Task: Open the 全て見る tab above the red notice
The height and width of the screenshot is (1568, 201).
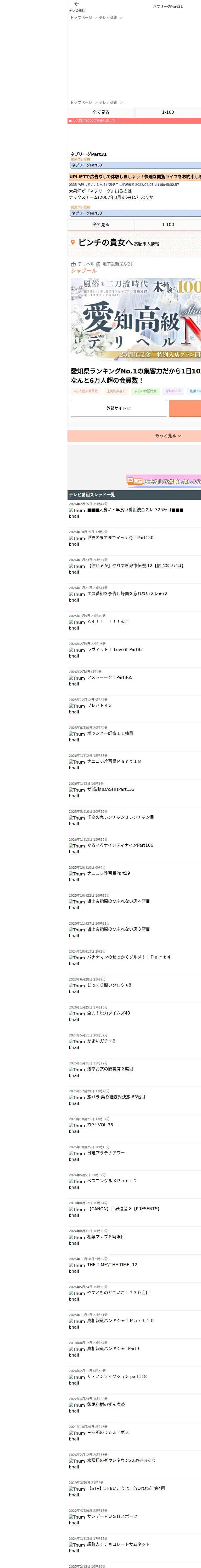Action: point(101,112)
